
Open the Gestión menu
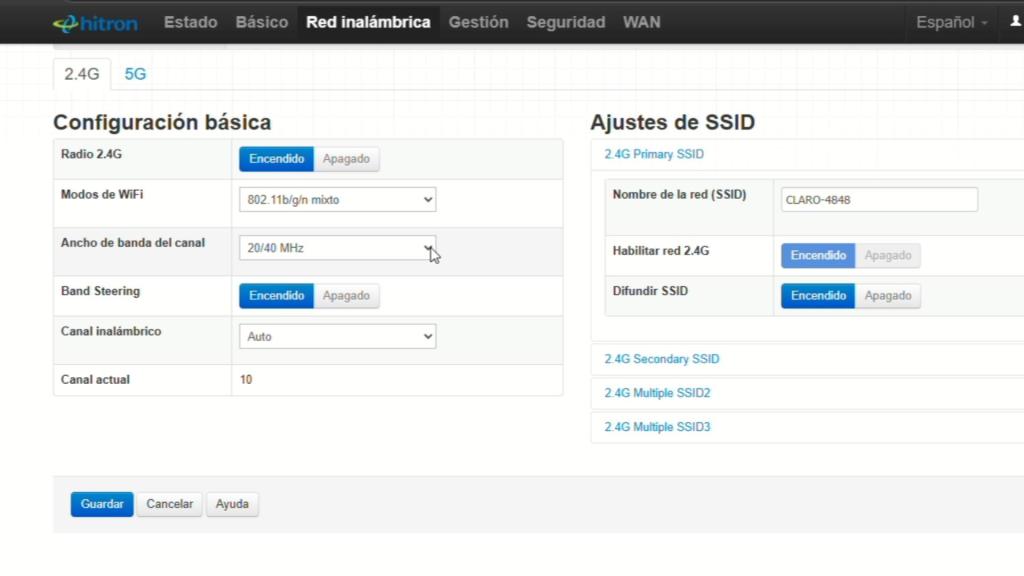(478, 22)
